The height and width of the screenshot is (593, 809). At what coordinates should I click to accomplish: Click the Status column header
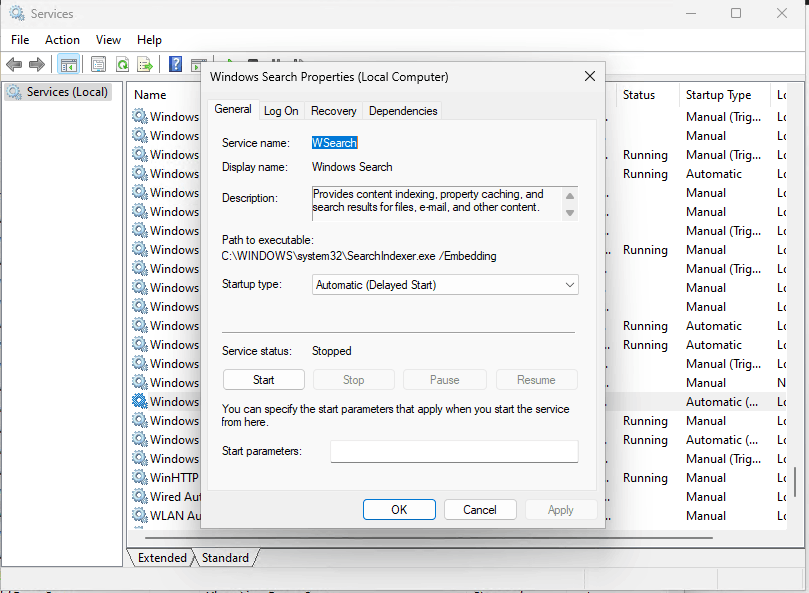(x=639, y=95)
